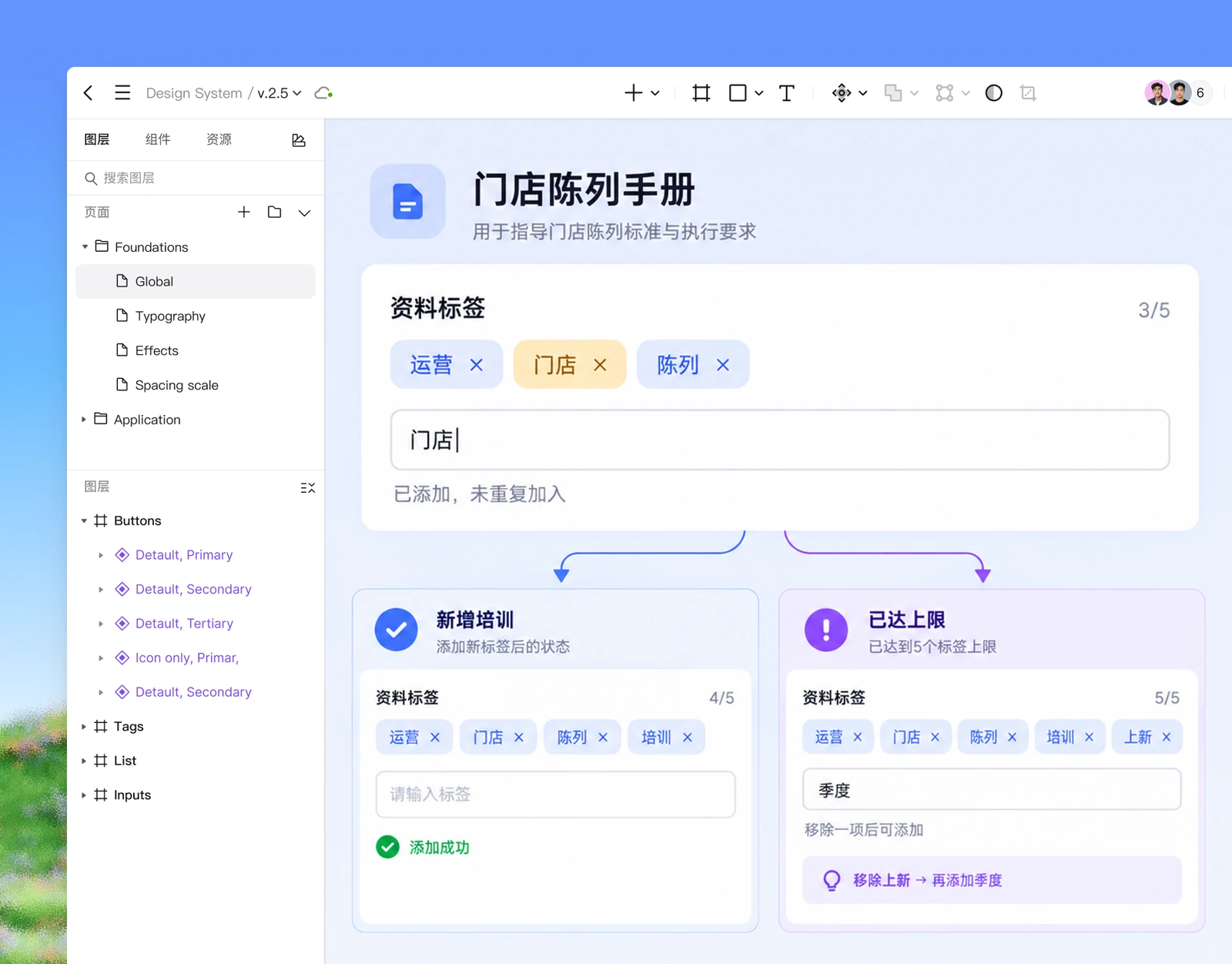Click the 3/5 tag counter

[1154, 310]
